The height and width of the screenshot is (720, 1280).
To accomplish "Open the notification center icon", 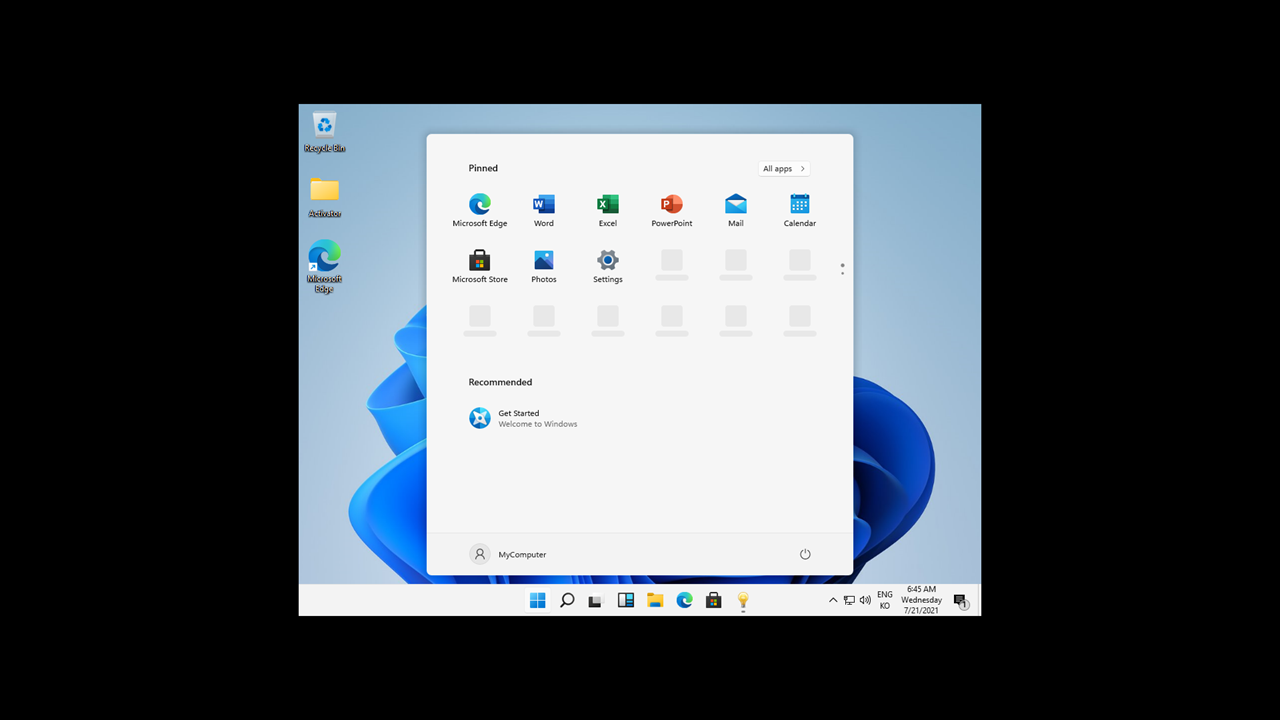I will point(961,601).
